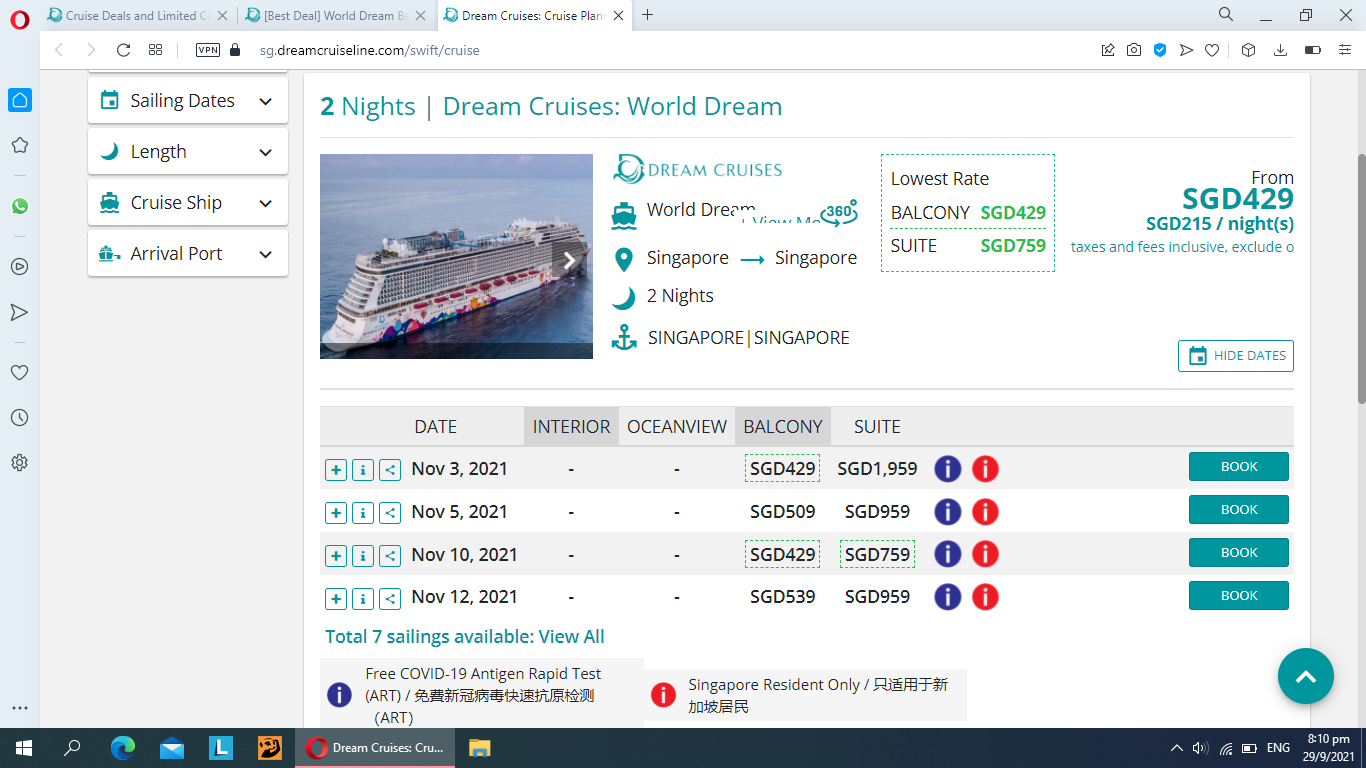View ship in 360 icon
The image size is (1366, 768).
click(839, 212)
